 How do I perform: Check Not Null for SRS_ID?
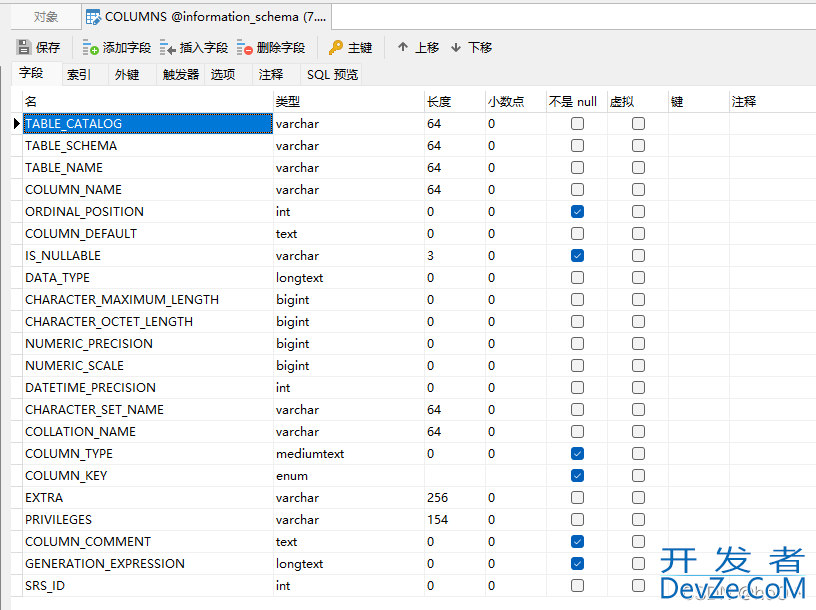(x=577, y=586)
